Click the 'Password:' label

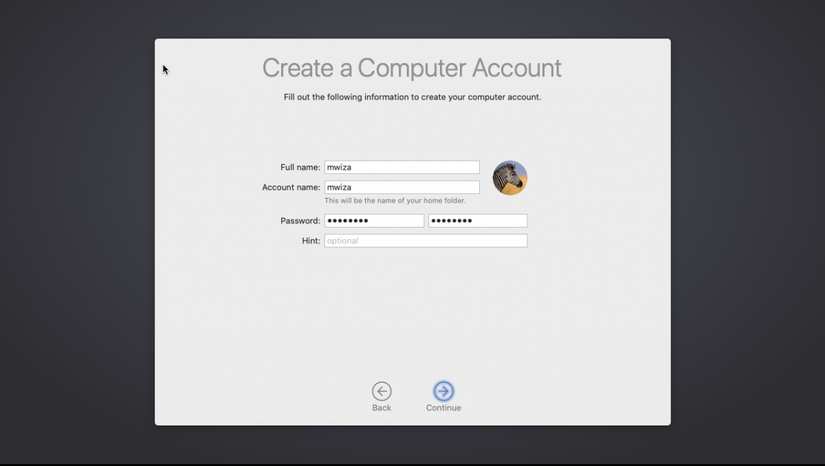click(300, 221)
